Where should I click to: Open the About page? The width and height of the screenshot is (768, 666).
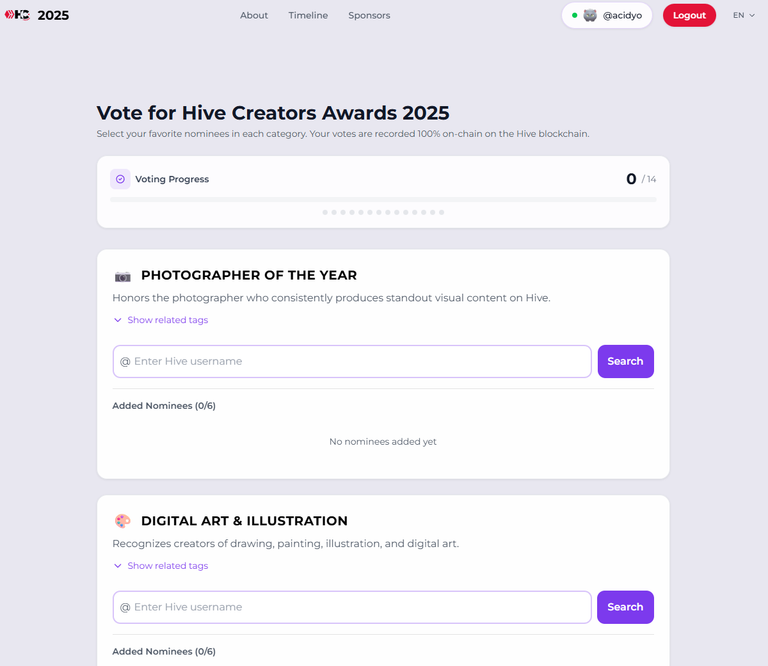254,16
